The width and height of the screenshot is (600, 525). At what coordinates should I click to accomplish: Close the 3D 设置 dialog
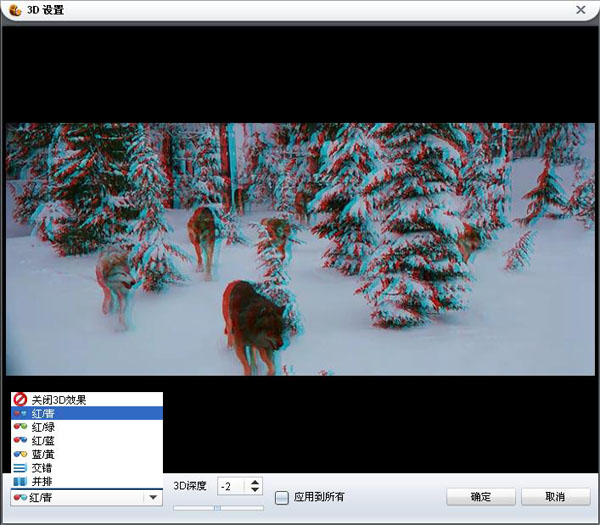pos(580,10)
